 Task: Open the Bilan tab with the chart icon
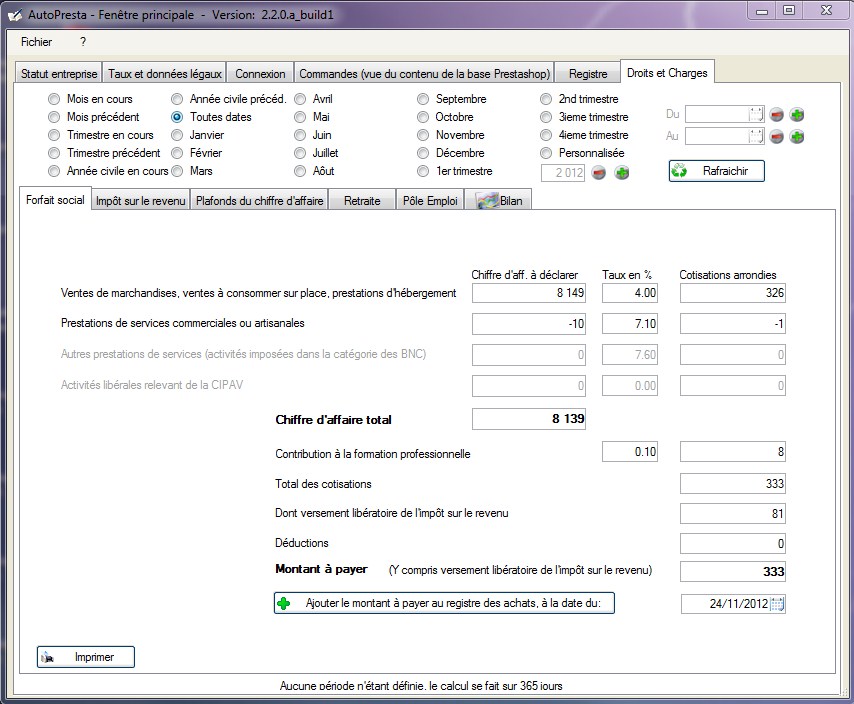(500, 200)
